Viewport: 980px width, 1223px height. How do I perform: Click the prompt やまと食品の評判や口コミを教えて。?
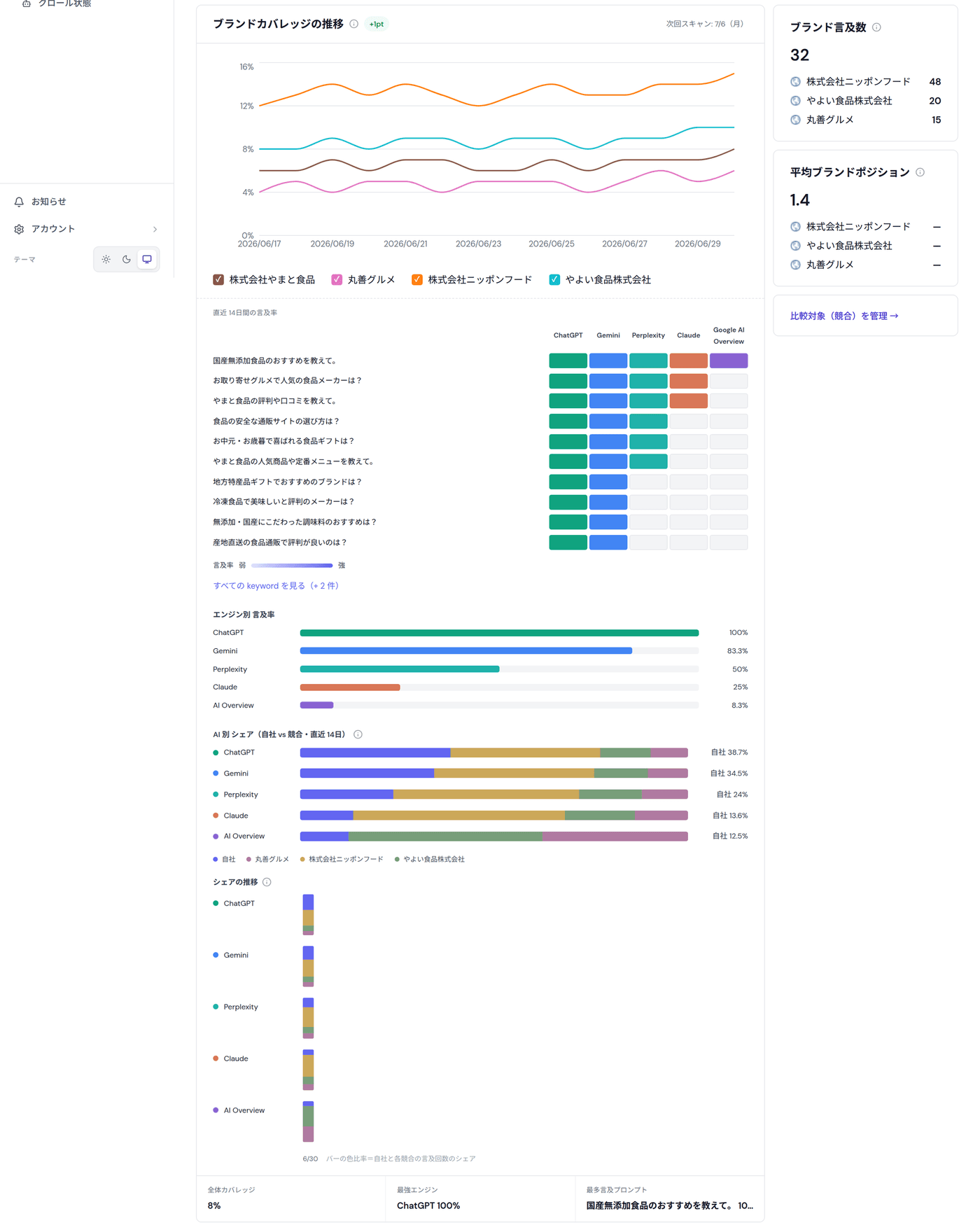[x=276, y=401]
